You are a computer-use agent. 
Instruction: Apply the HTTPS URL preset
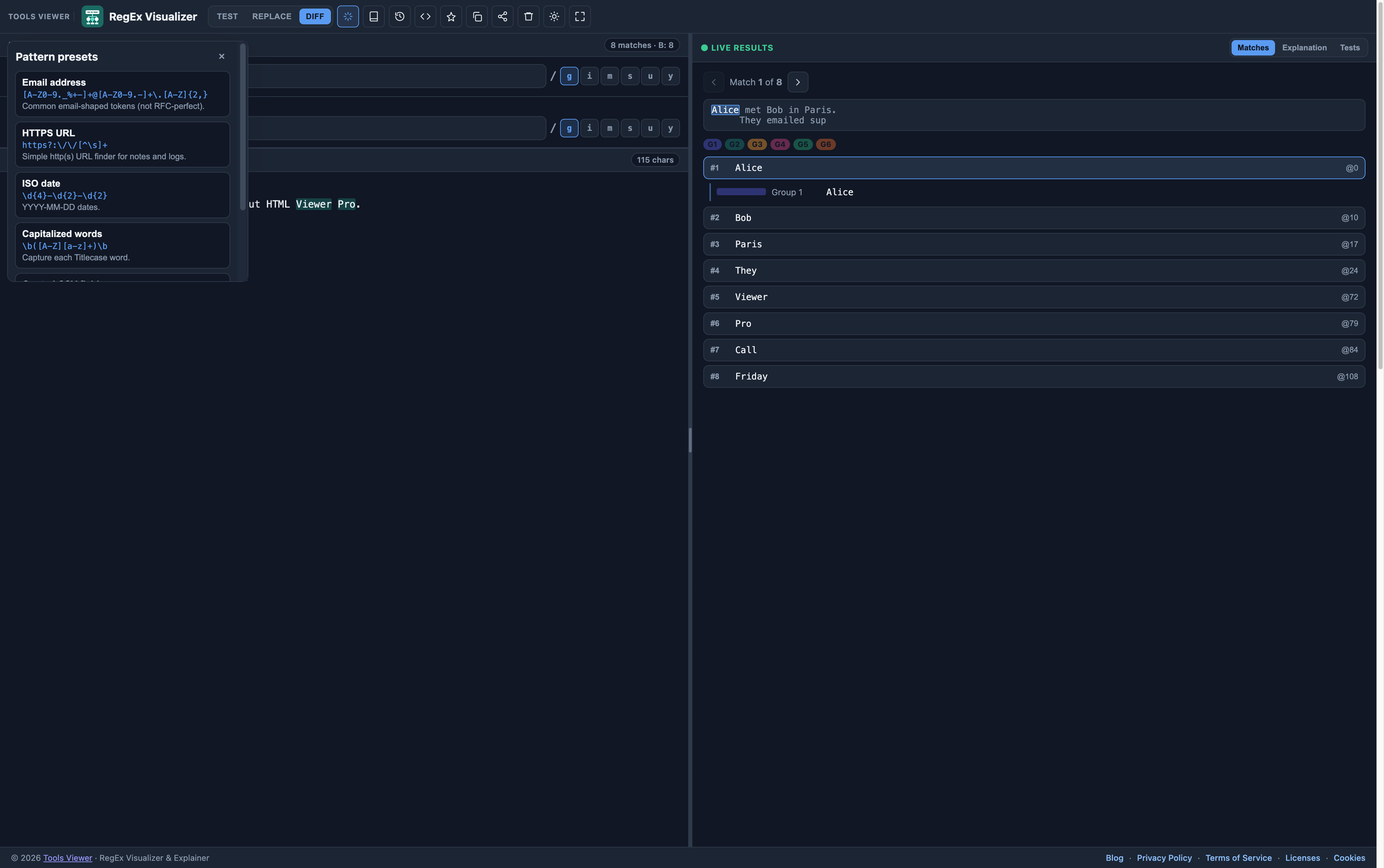(x=122, y=145)
